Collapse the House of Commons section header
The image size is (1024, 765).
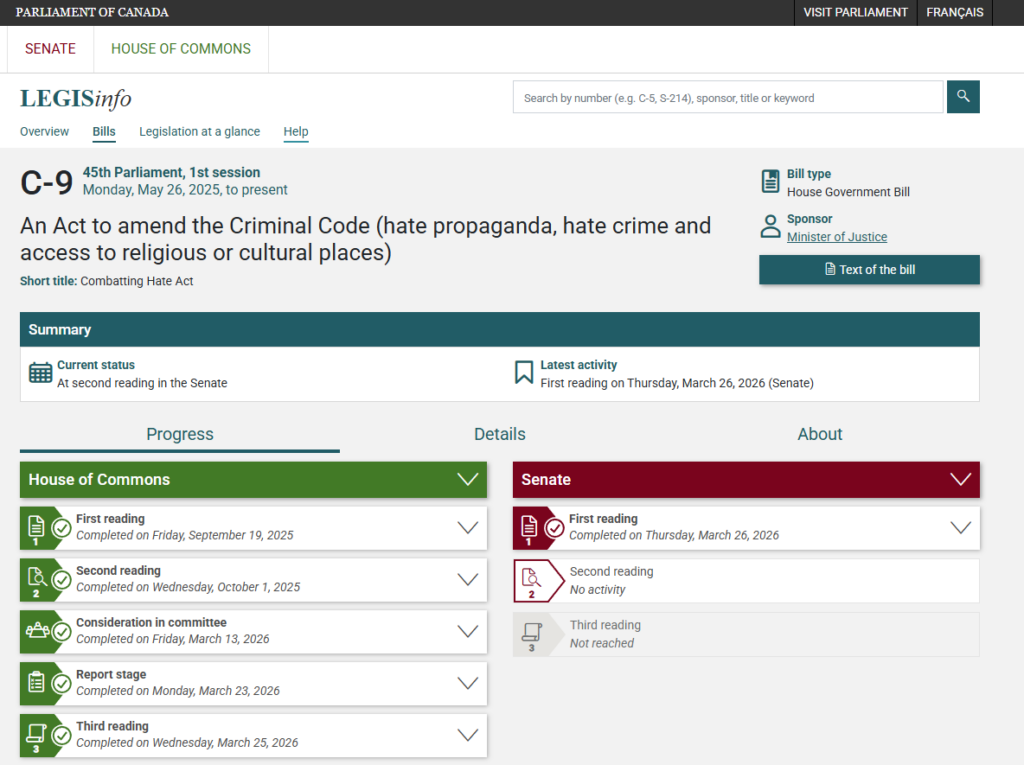click(467, 480)
